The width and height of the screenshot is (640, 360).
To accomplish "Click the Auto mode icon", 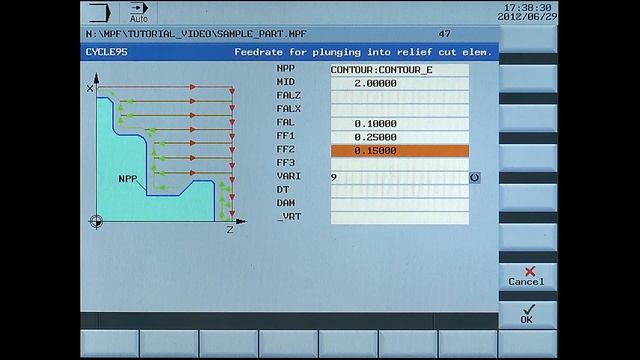I will pyautogui.click(x=139, y=13).
